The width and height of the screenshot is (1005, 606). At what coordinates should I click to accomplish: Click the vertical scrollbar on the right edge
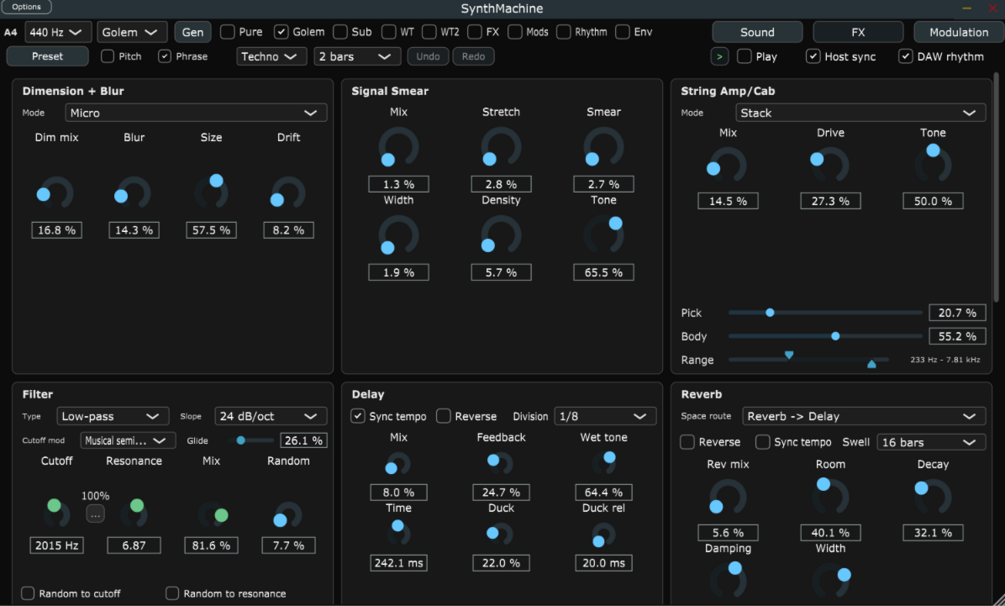(x=996, y=186)
